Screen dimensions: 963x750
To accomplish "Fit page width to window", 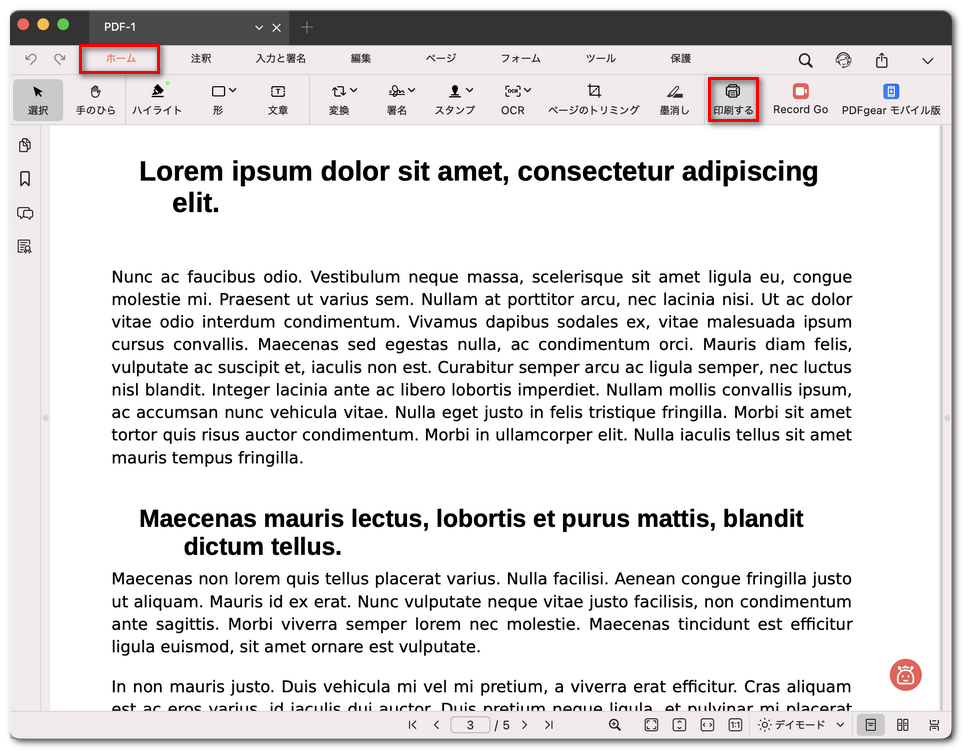I will click(x=708, y=725).
